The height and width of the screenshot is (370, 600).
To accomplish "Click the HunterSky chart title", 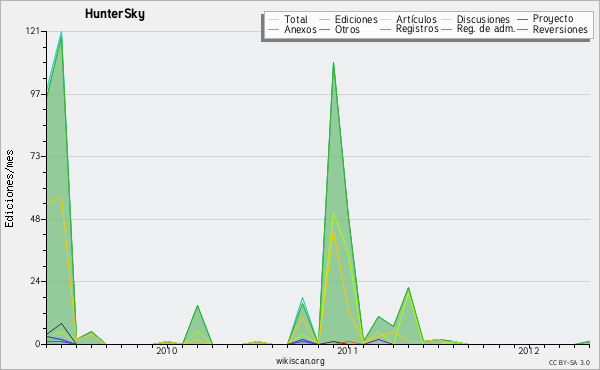I will (115, 14).
